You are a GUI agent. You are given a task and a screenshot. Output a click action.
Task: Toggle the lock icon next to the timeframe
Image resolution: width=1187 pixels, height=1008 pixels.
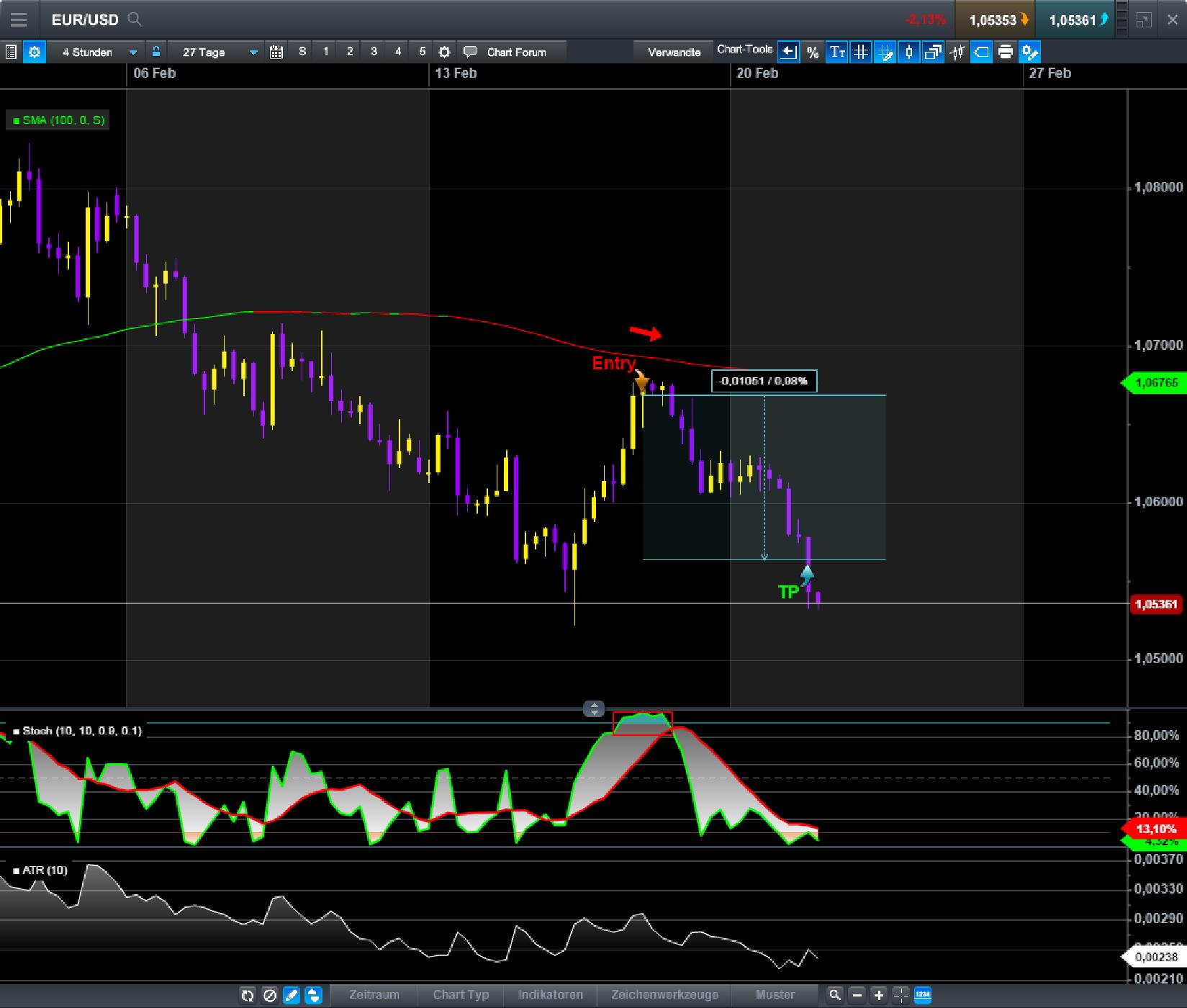[x=155, y=51]
